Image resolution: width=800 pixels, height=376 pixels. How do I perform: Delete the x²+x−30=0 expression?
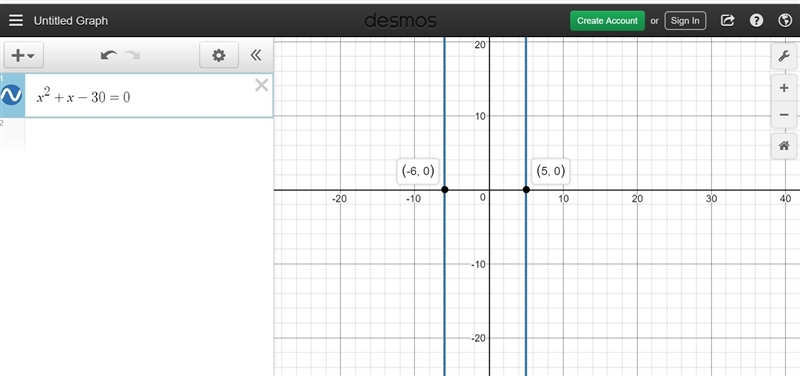261,85
